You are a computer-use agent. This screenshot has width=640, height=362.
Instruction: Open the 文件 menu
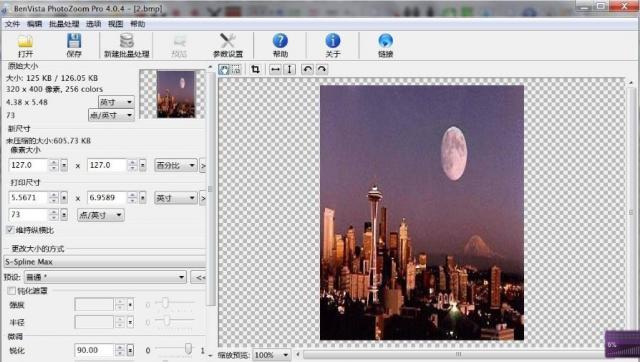coord(12,24)
